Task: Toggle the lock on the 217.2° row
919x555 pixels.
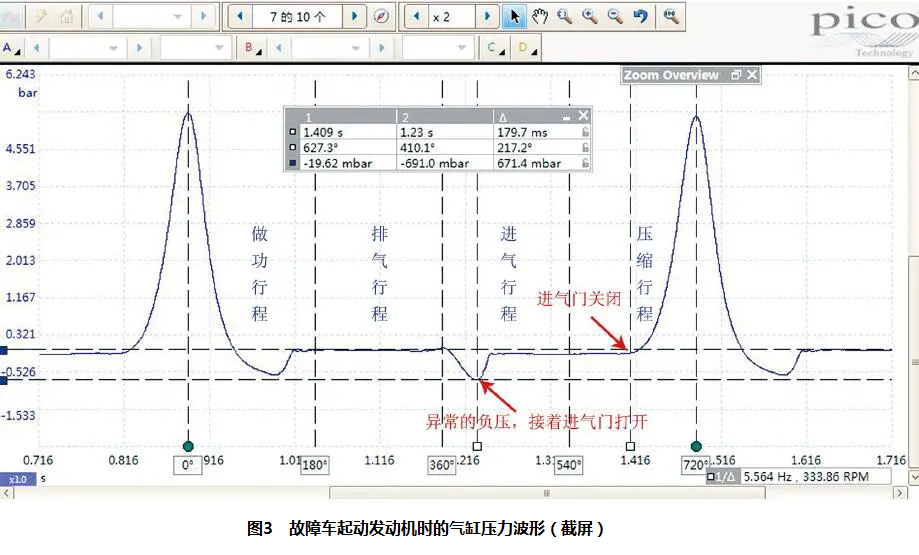Action: pyautogui.click(x=585, y=148)
